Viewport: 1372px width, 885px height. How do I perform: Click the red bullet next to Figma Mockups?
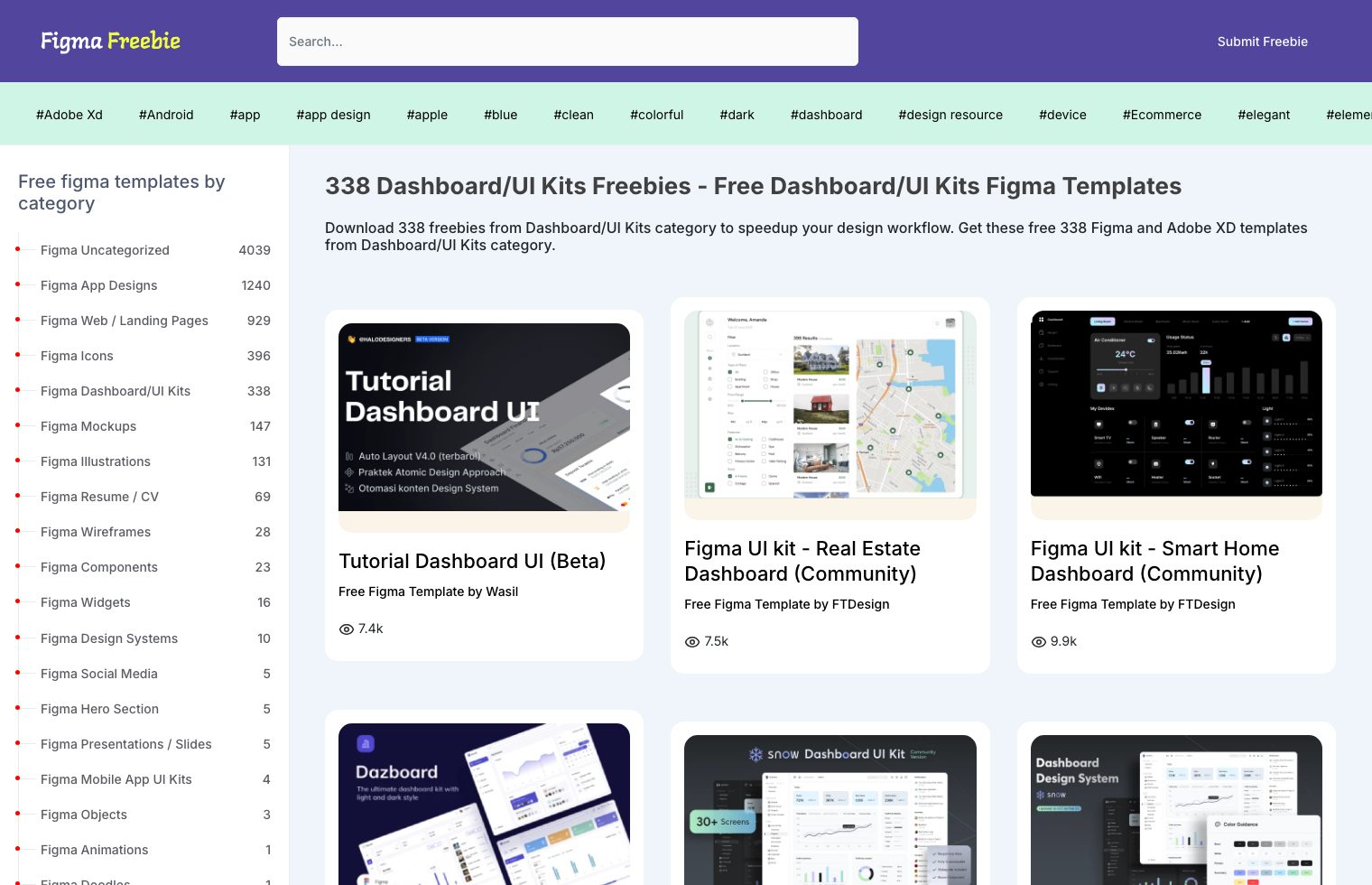(x=19, y=426)
